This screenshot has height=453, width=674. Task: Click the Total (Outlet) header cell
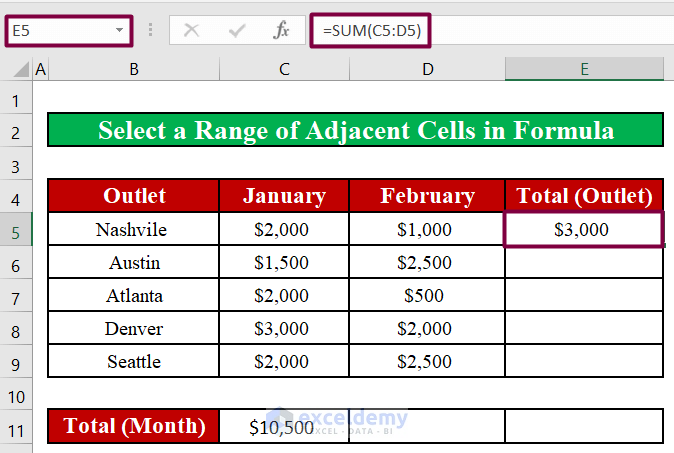pos(584,196)
